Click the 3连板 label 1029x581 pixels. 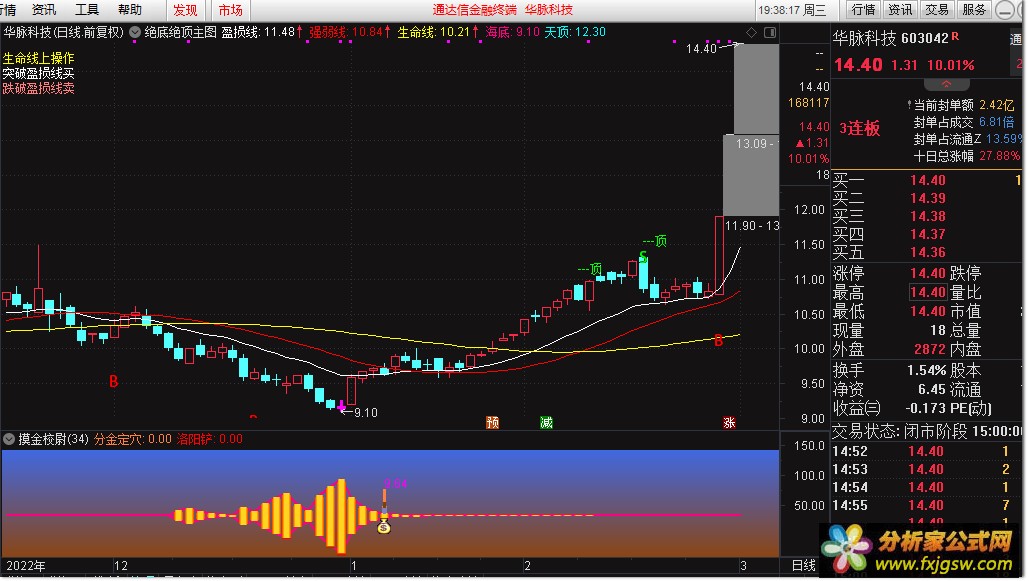coord(860,128)
